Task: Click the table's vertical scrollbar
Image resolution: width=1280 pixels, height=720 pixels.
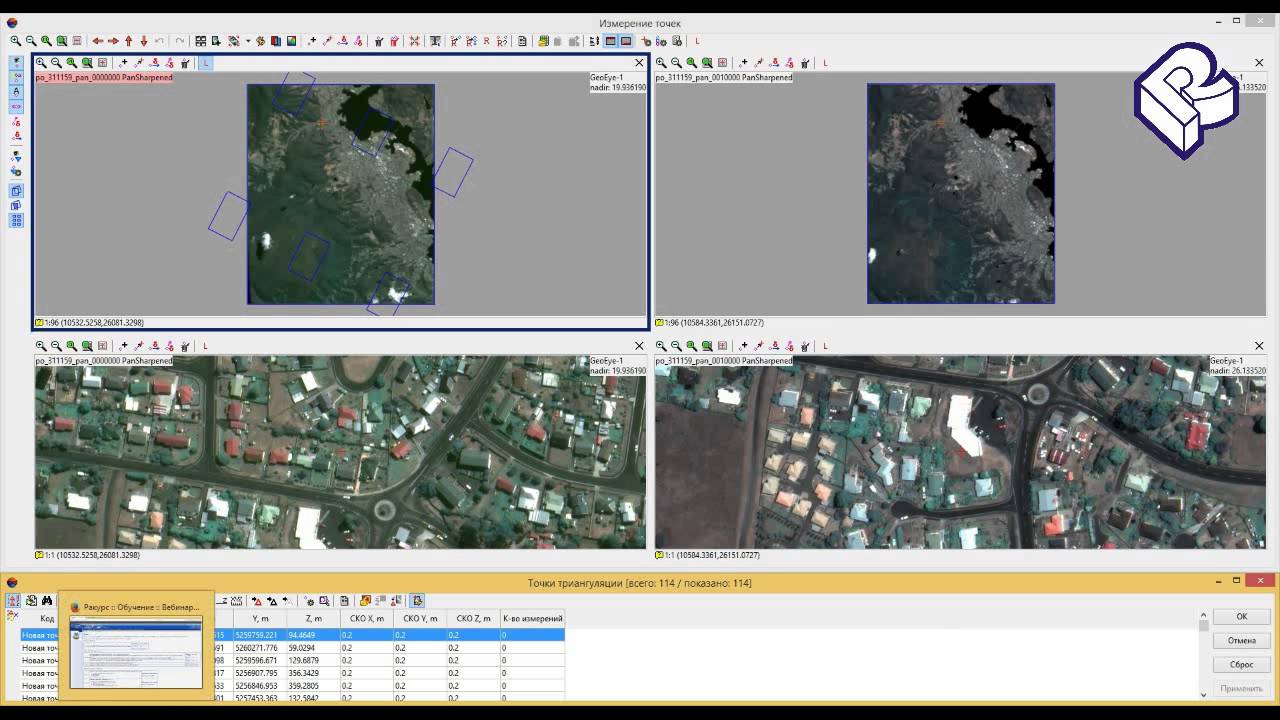Action: click(x=1203, y=654)
